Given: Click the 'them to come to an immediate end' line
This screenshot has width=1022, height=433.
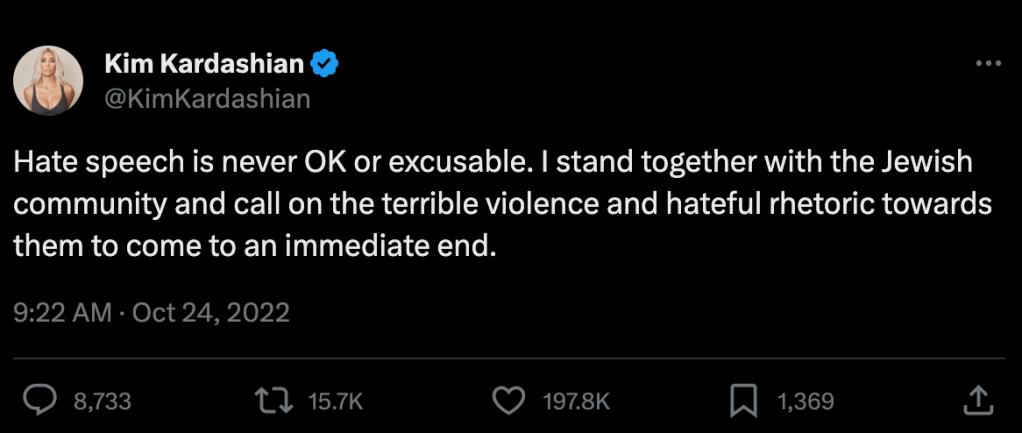Looking at the screenshot, I should point(254,245).
